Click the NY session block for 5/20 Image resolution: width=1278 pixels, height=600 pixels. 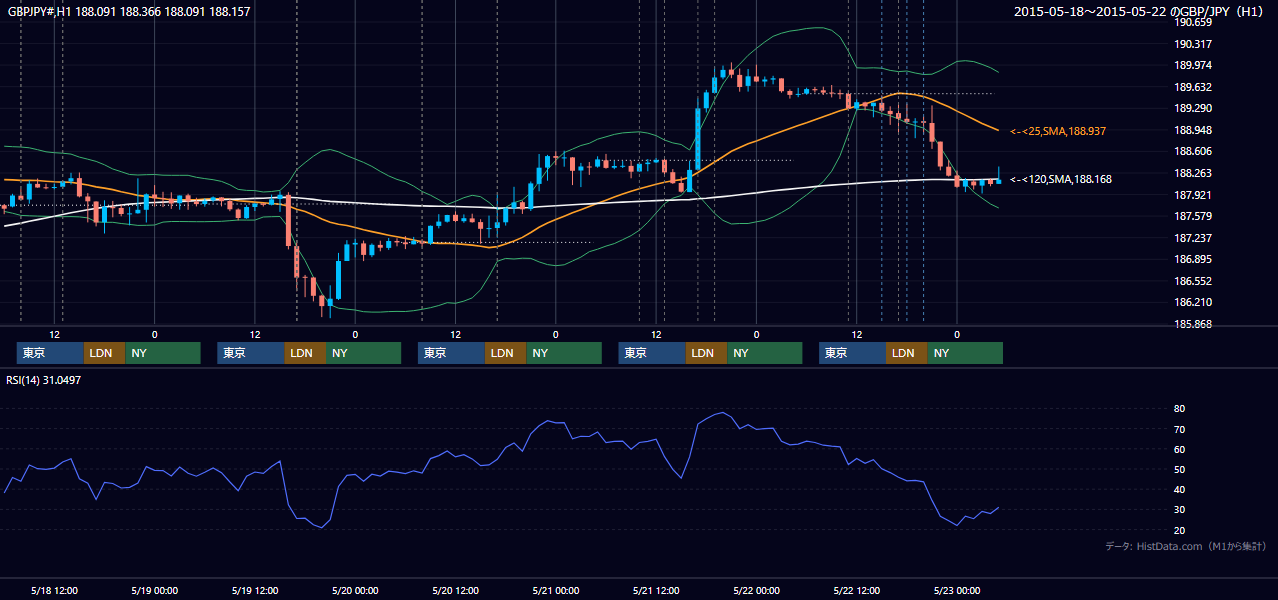(x=564, y=353)
